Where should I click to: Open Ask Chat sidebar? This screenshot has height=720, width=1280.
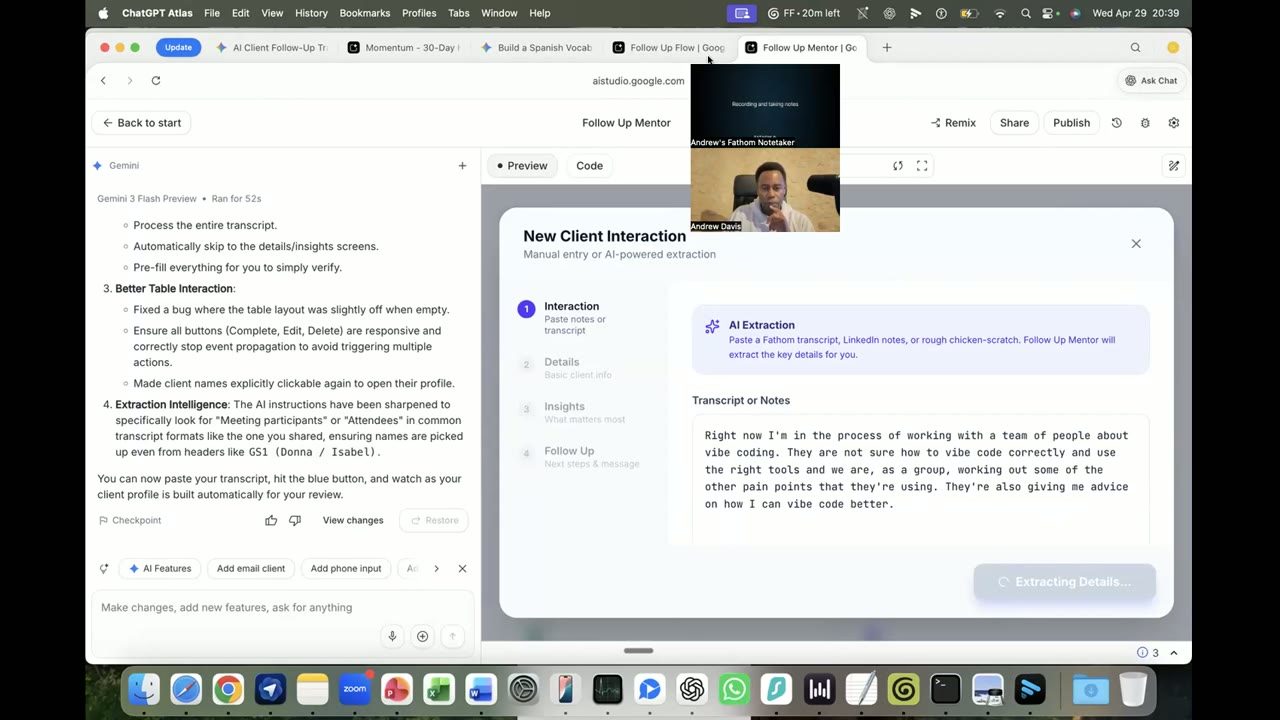click(x=1151, y=80)
